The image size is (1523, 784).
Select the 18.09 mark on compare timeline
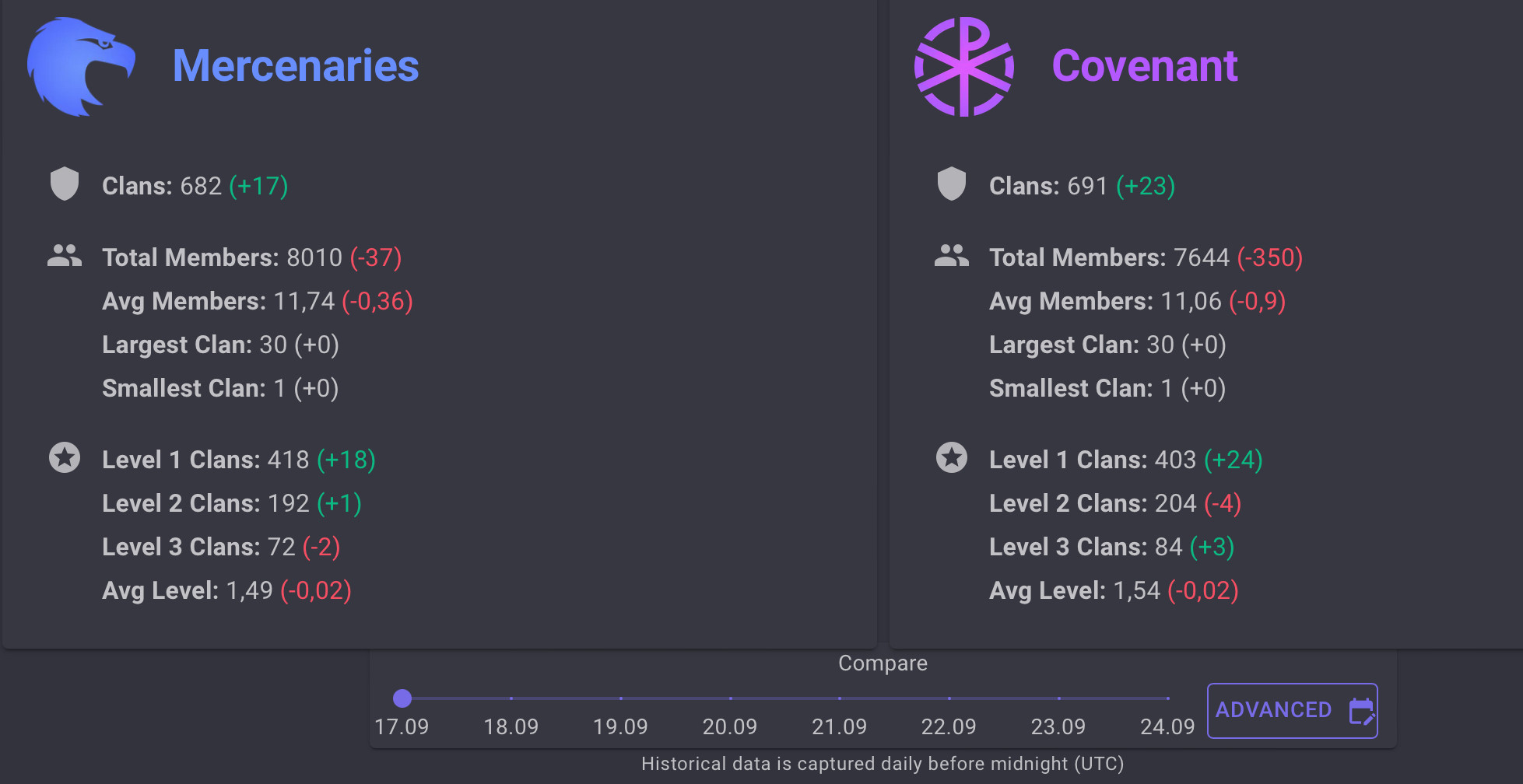pos(511,698)
